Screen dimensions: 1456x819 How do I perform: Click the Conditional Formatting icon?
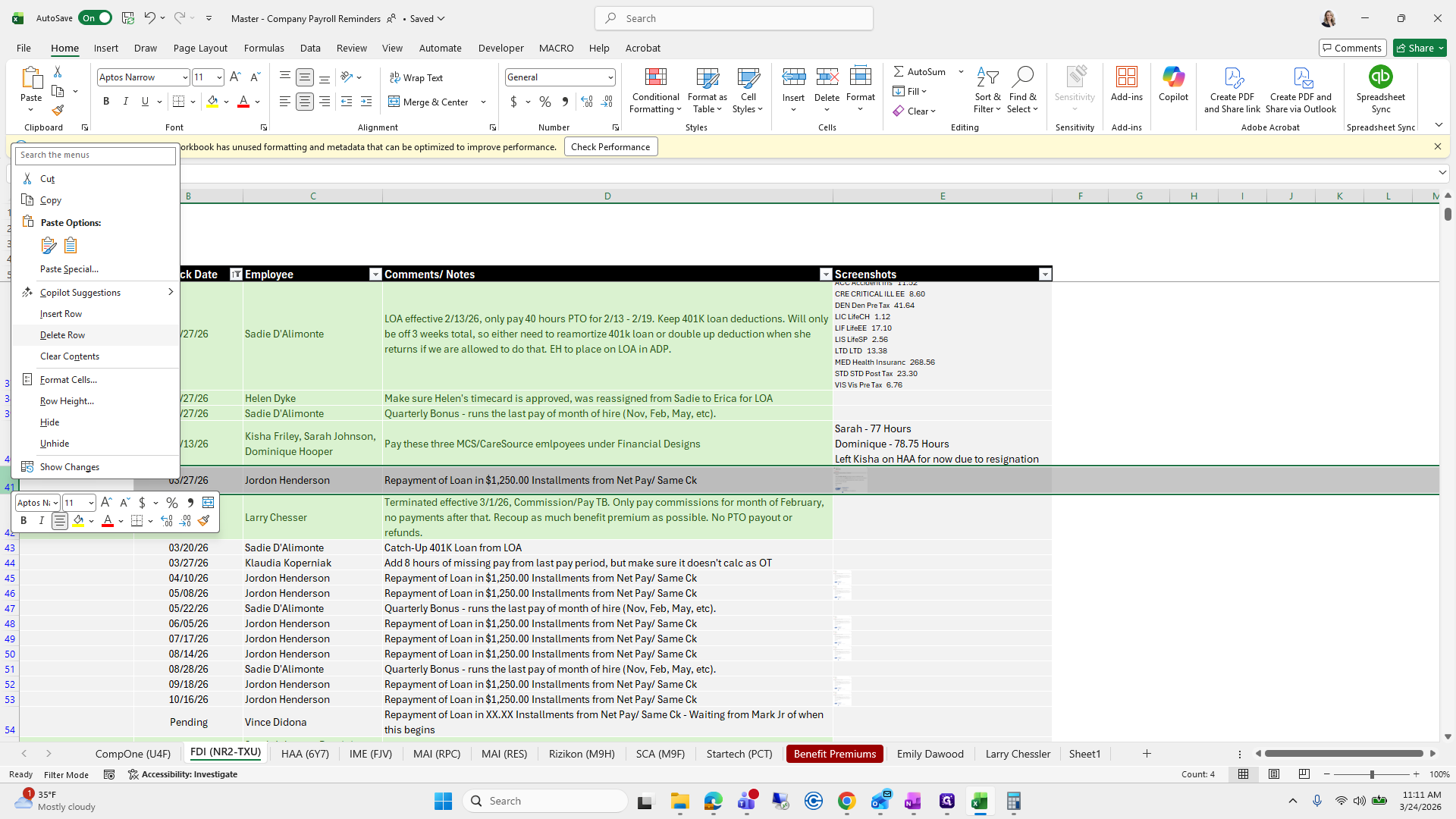pyautogui.click(x=655, y=77)
